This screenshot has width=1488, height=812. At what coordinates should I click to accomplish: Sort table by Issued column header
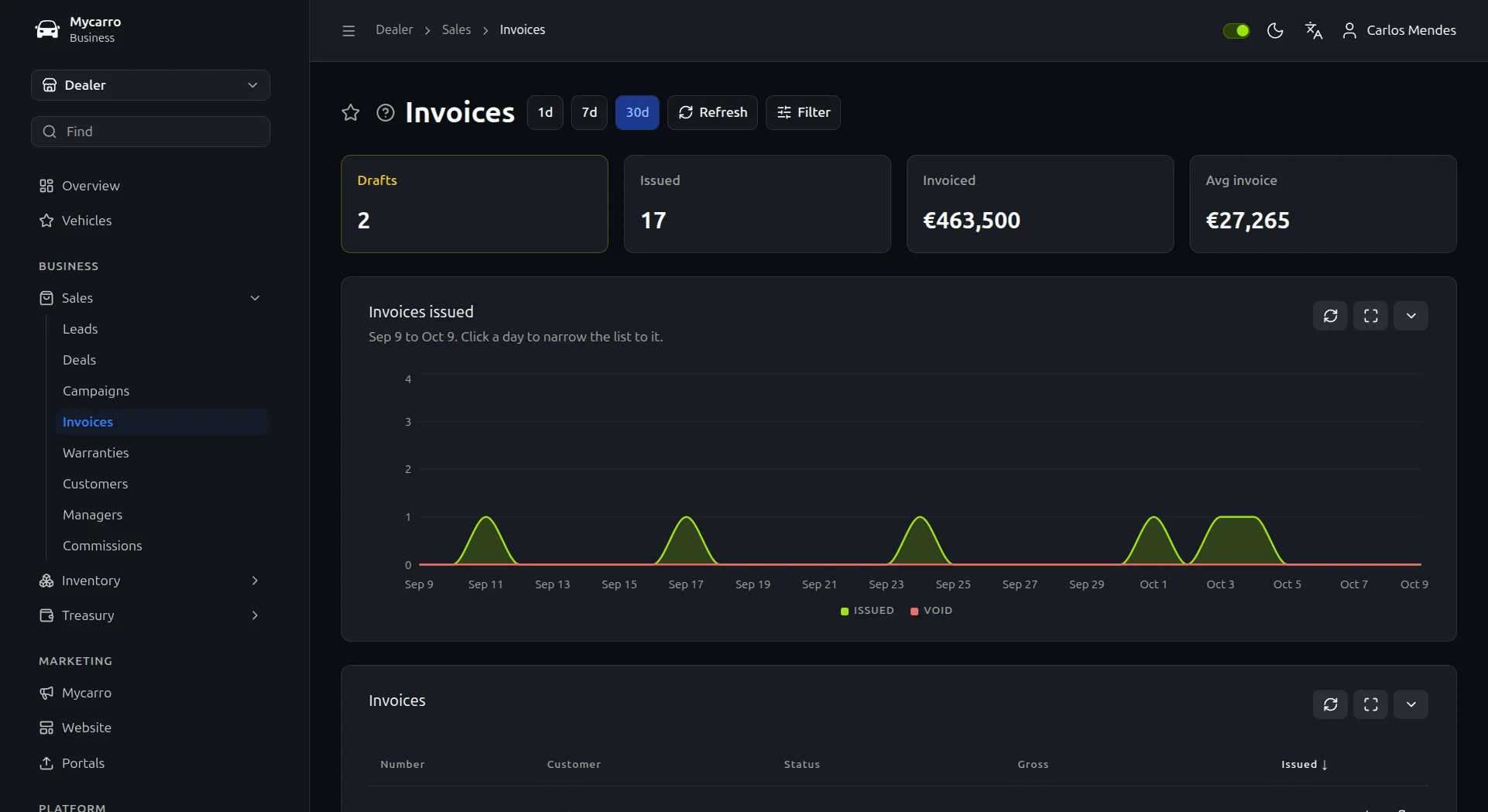[1305, 764]
